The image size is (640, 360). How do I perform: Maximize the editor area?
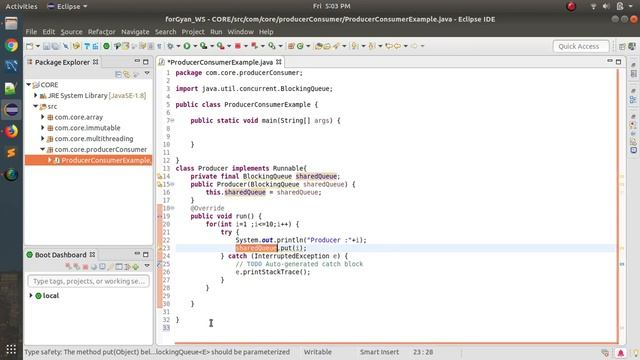618,62
